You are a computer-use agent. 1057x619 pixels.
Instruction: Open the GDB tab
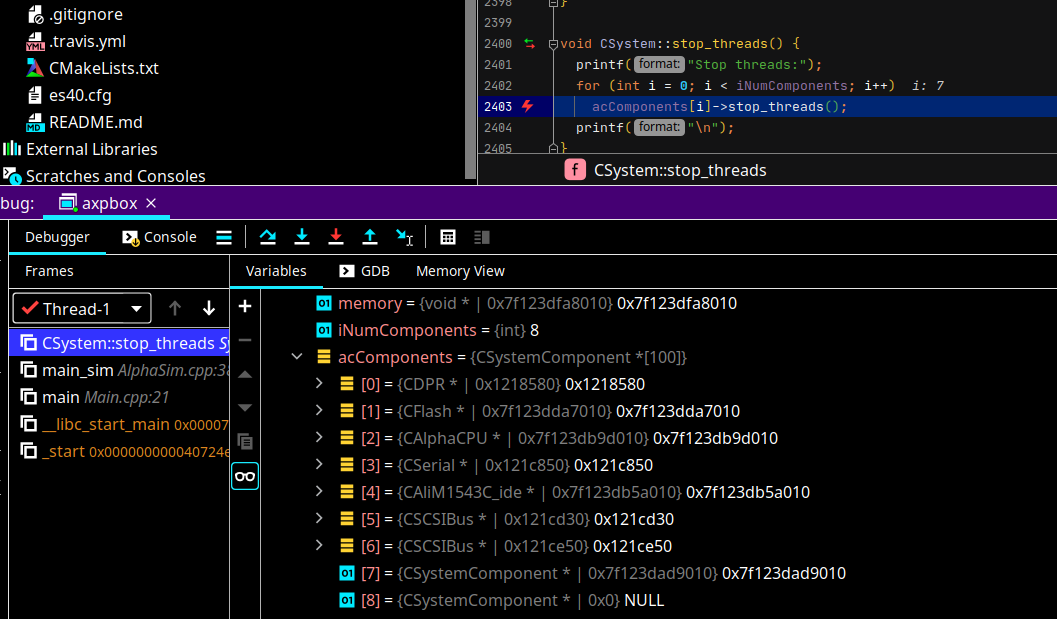point(365,271)
